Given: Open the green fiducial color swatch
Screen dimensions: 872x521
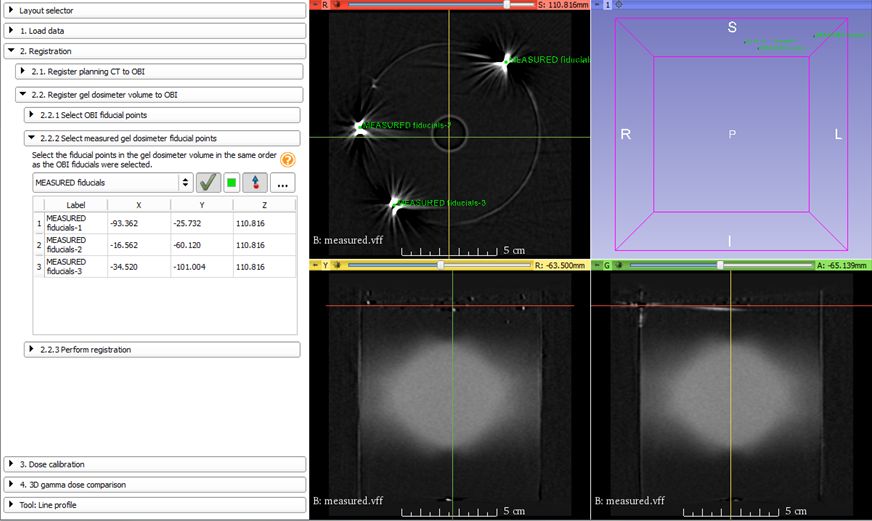Looking at the screenshot, I should coord(231,183).
